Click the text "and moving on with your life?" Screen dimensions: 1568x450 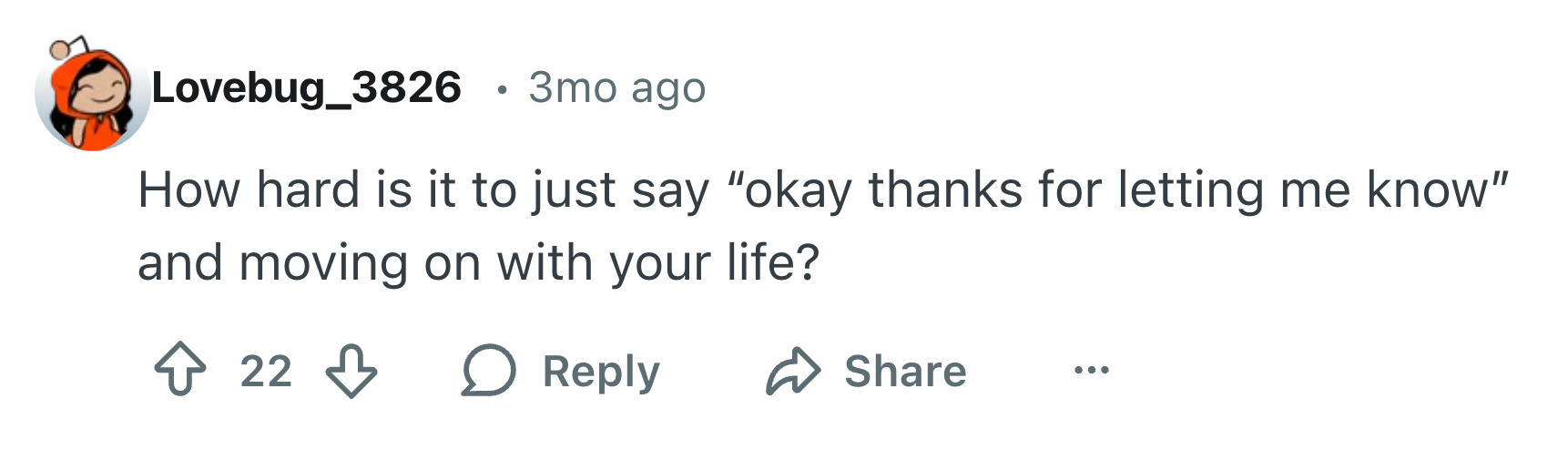click(x=478, y=263)
